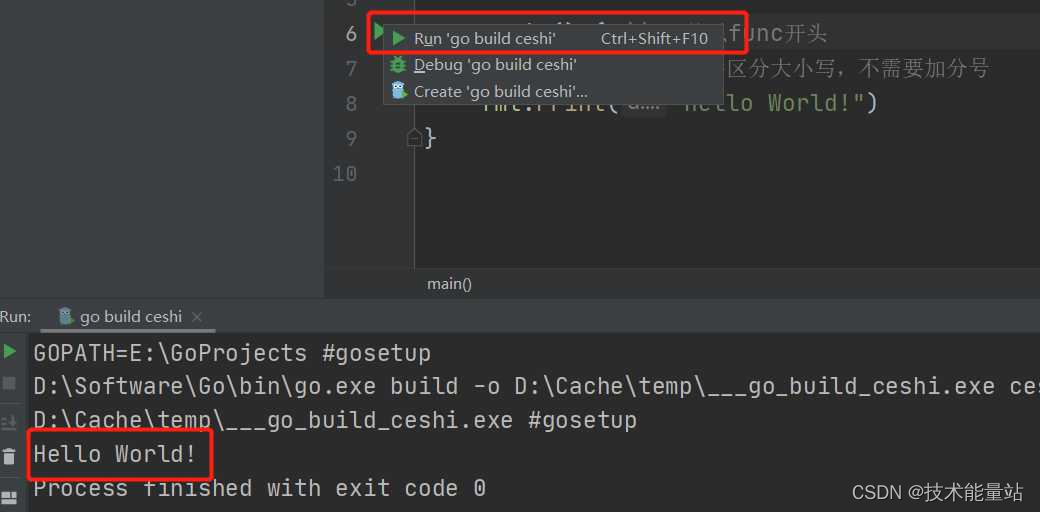The image size is (1040, 512).
Task: Click green play icon beside Run menu entry
Action: 399,38
